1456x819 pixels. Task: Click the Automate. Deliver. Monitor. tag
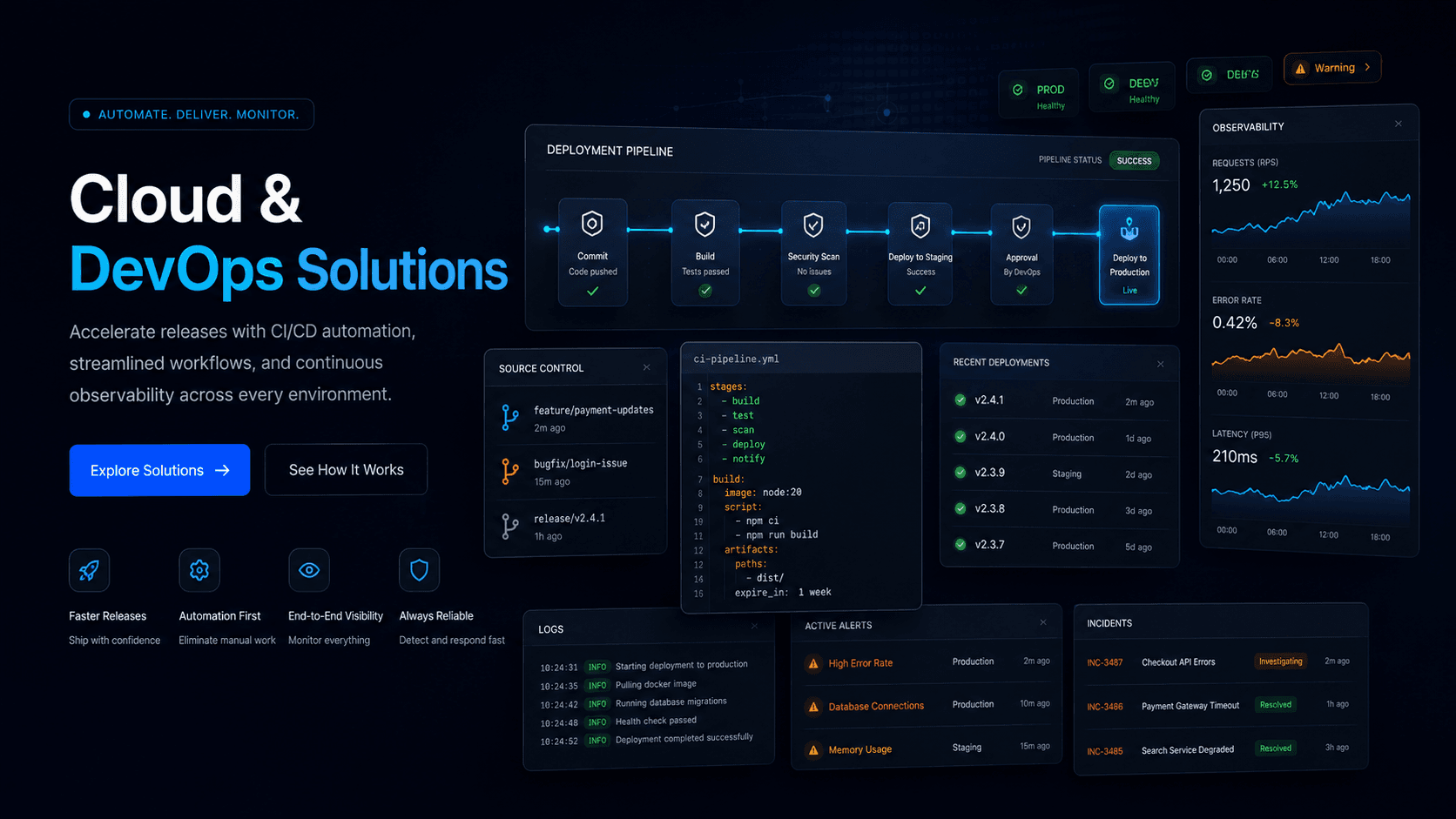pyautogui.click(x=192, y=114)
